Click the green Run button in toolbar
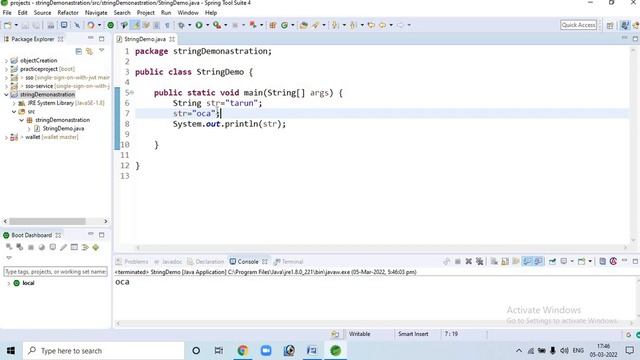 (199, 25)
